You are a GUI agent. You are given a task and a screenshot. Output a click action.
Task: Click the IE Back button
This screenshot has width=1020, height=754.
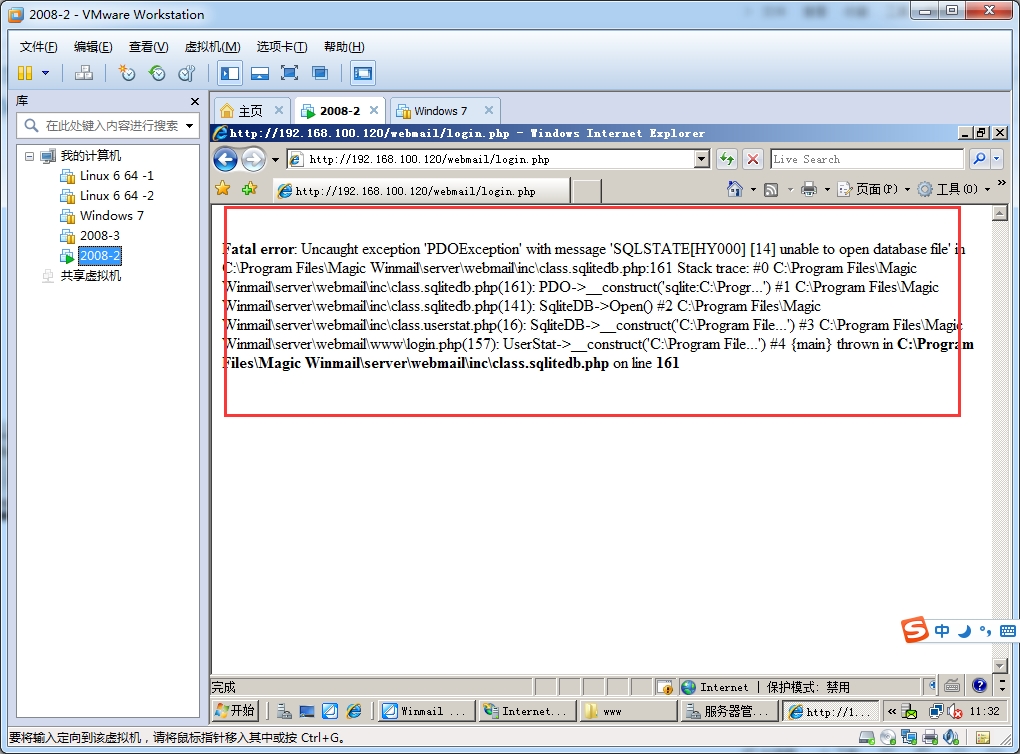click(226, 159)
